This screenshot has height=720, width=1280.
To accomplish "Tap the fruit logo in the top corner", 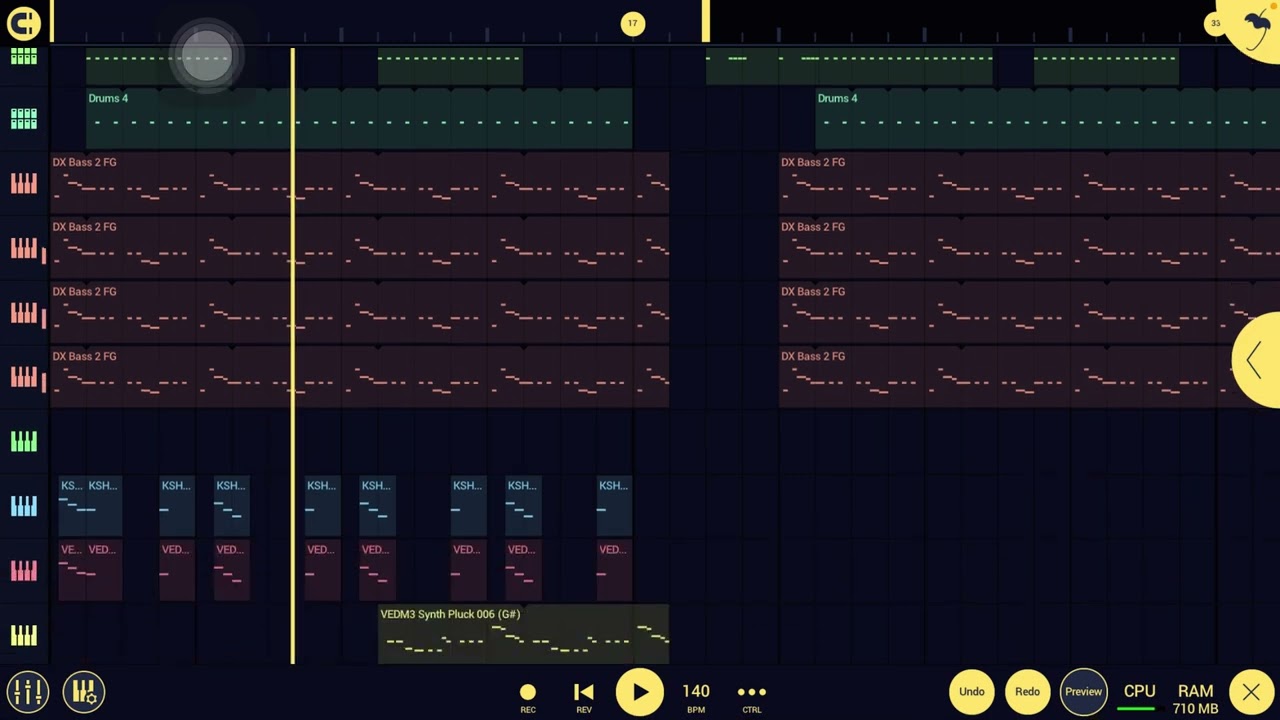I will (x=1256, y=27).
